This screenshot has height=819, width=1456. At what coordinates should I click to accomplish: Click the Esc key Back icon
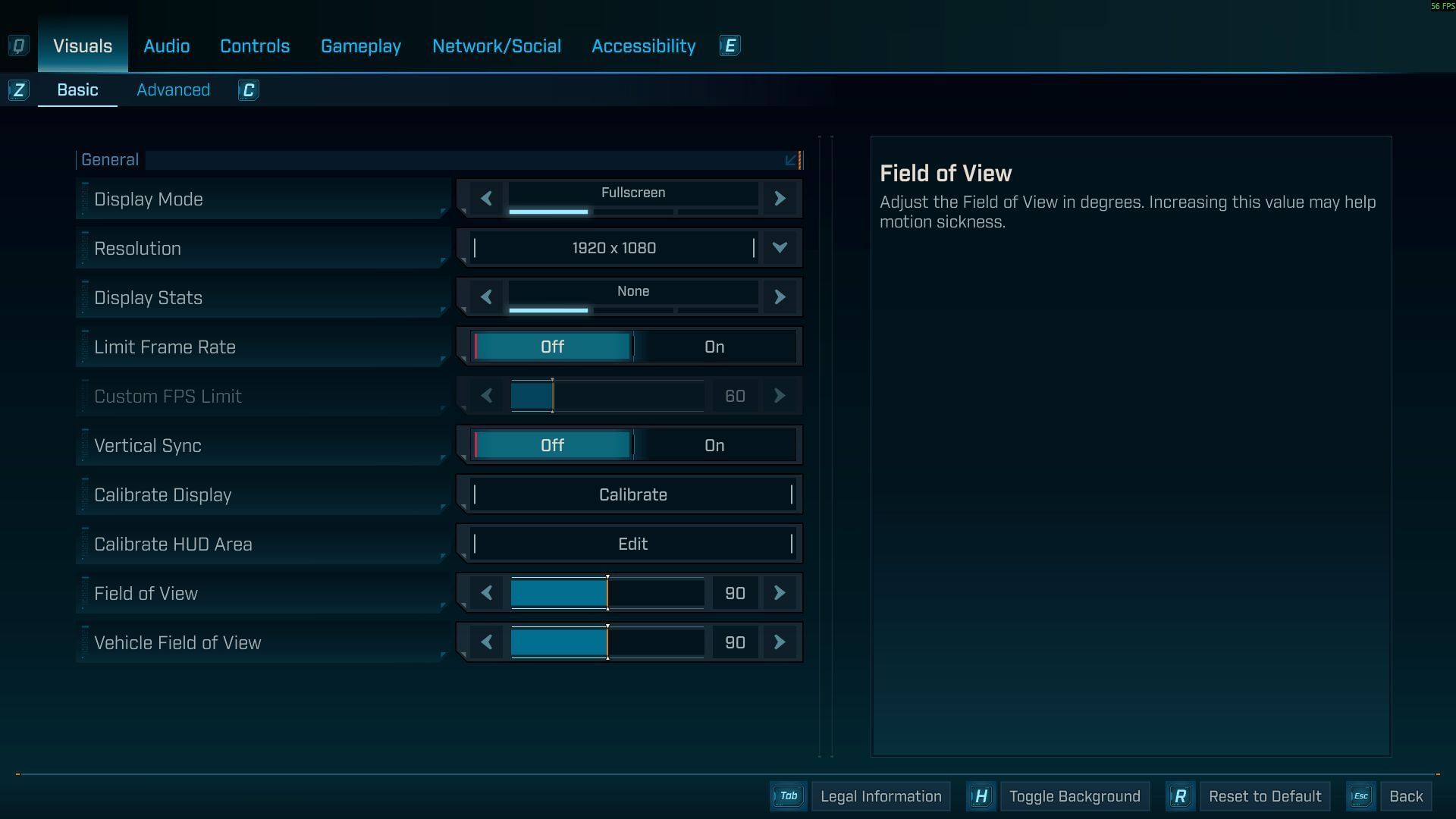point(1360,796)
